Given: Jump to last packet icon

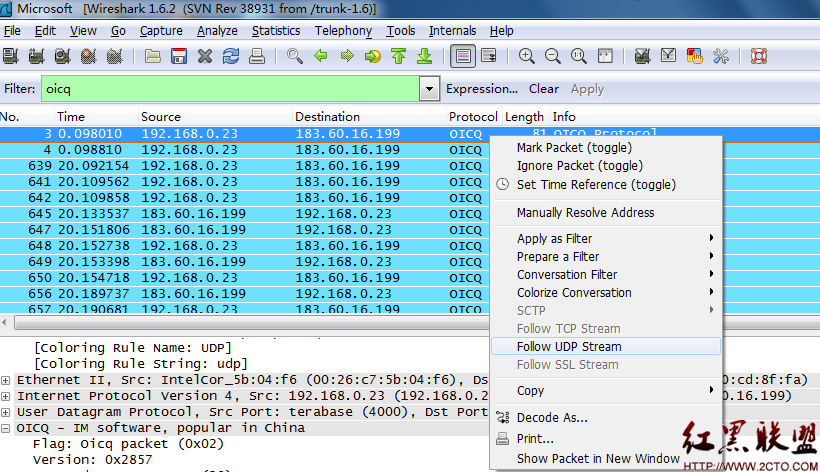Looking at the screenshot, I should pos(425,56).
